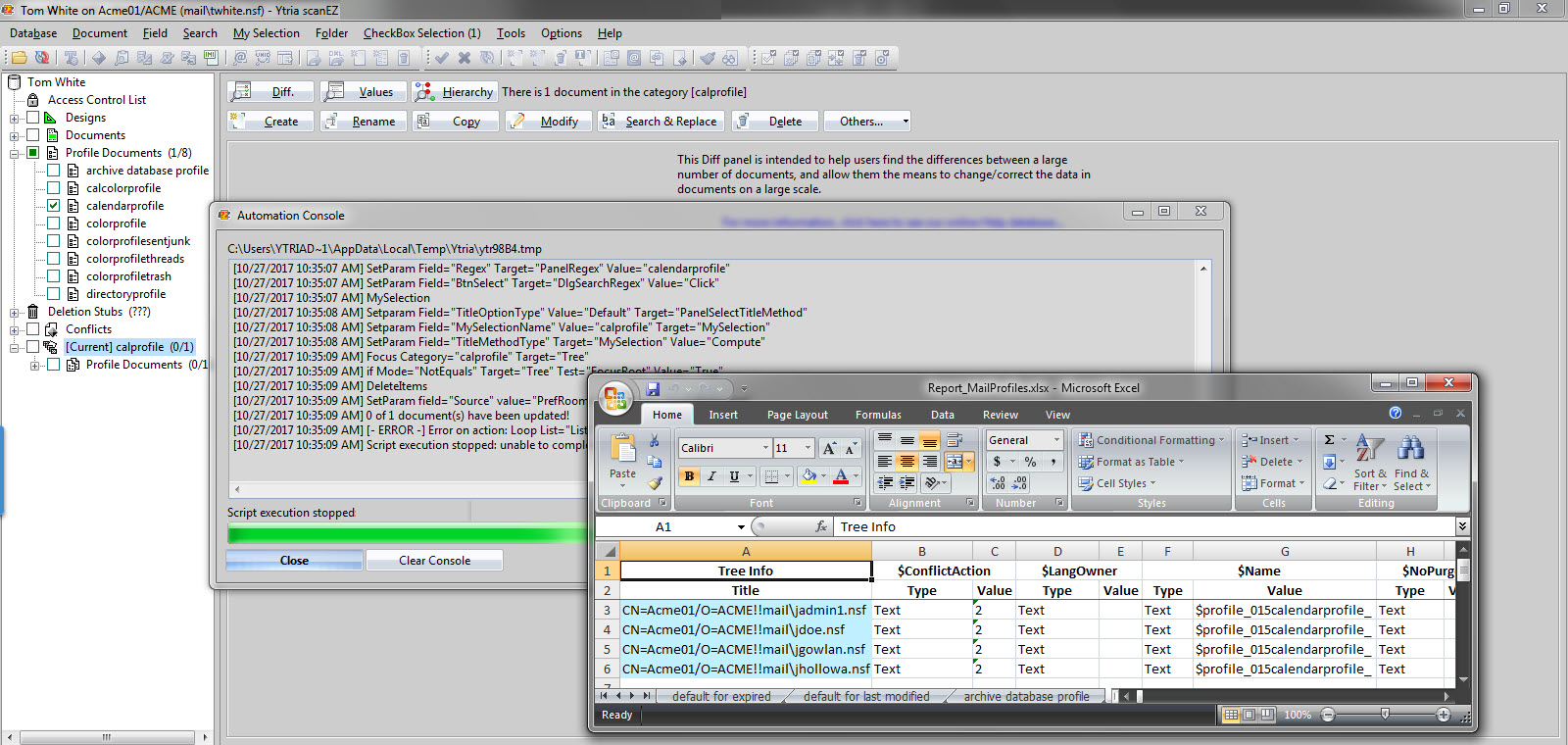Image resolution: width=1568 pixels, height=745 pixels.
Task: Uncheck the calendarprofile checkbox
Action: tap(54, 206)
